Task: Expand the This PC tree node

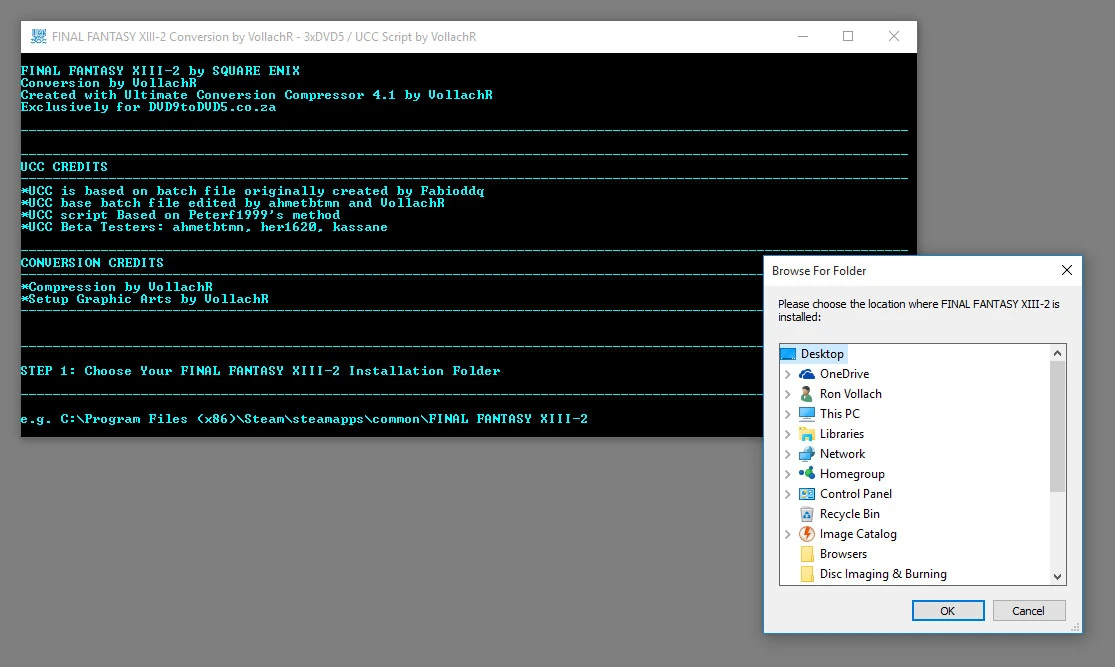Action: (x=787, y=414)
